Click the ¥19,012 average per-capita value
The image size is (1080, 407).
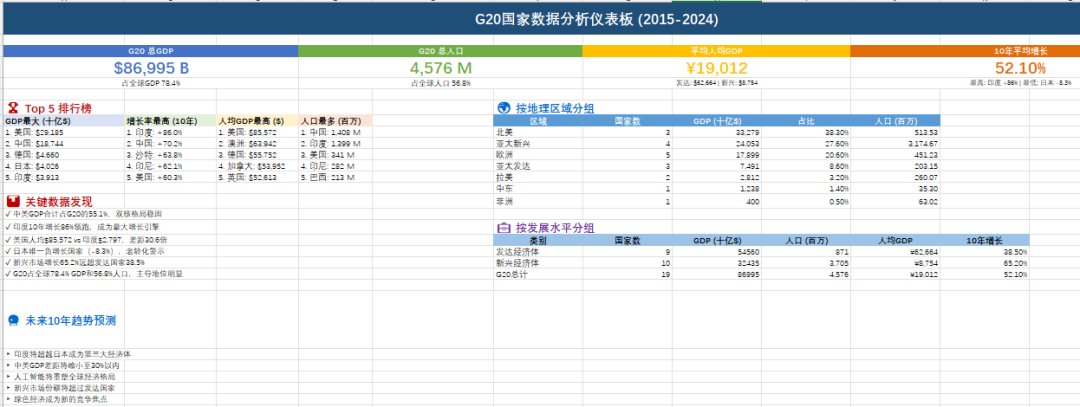tap(716, 67)
